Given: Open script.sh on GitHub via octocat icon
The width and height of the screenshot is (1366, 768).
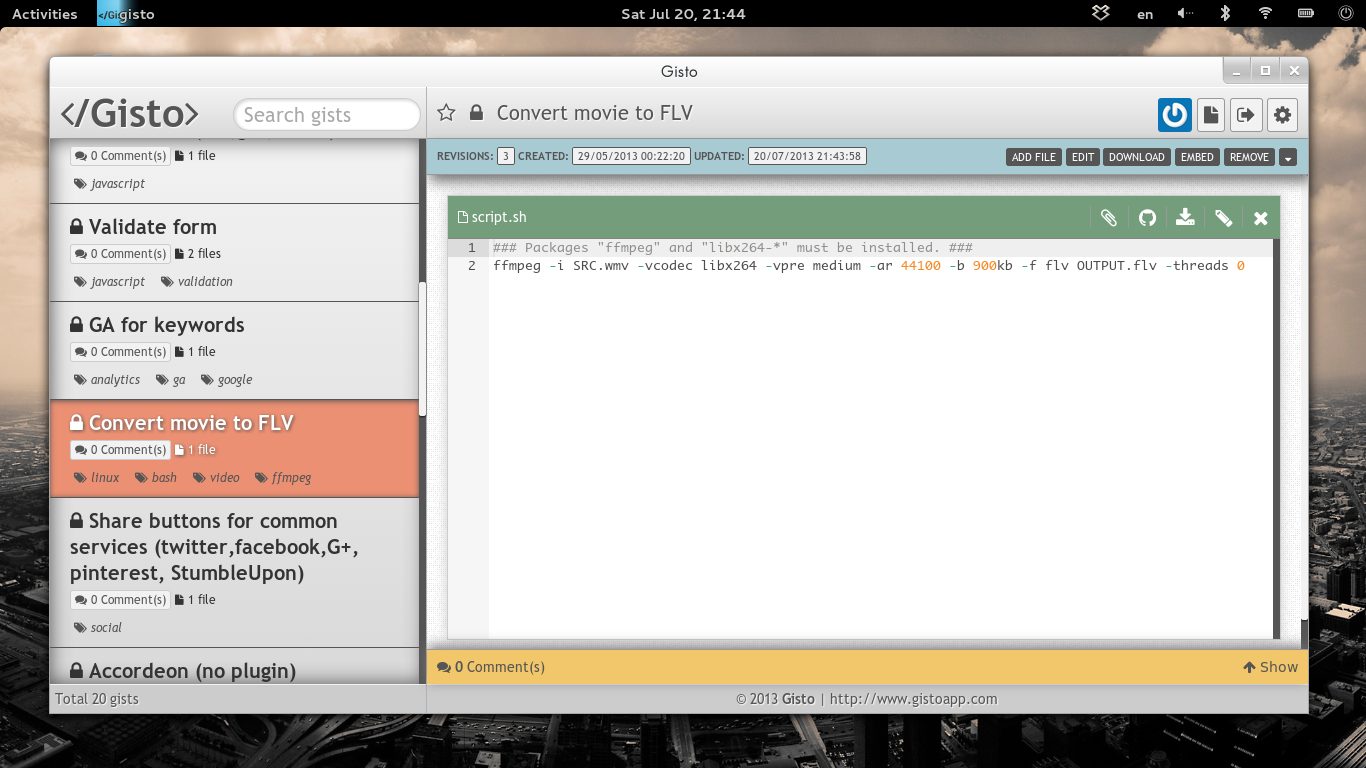Looking at the screenshot, I should point(1147,217).
